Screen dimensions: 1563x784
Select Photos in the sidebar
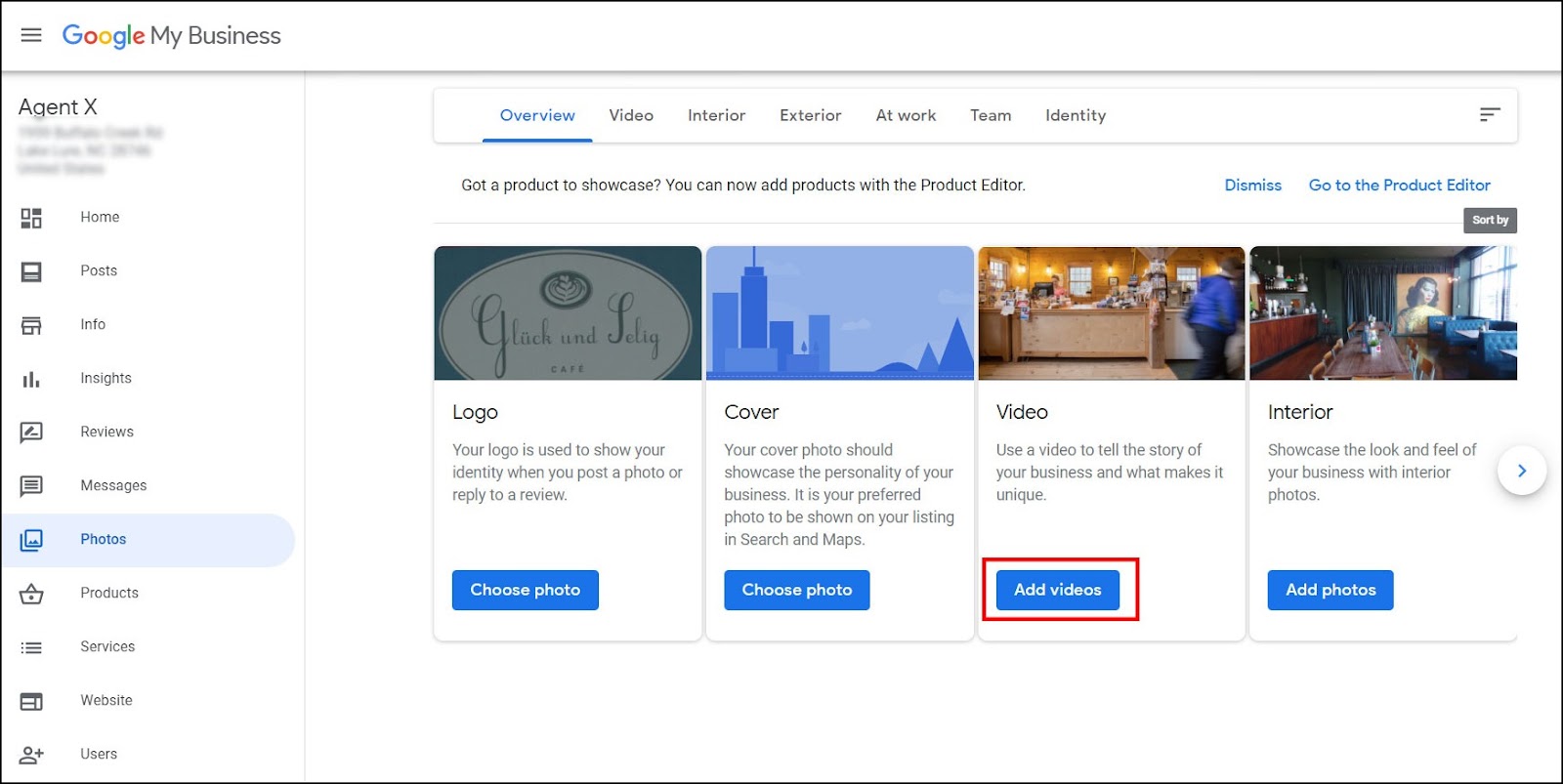click(104, 540)
